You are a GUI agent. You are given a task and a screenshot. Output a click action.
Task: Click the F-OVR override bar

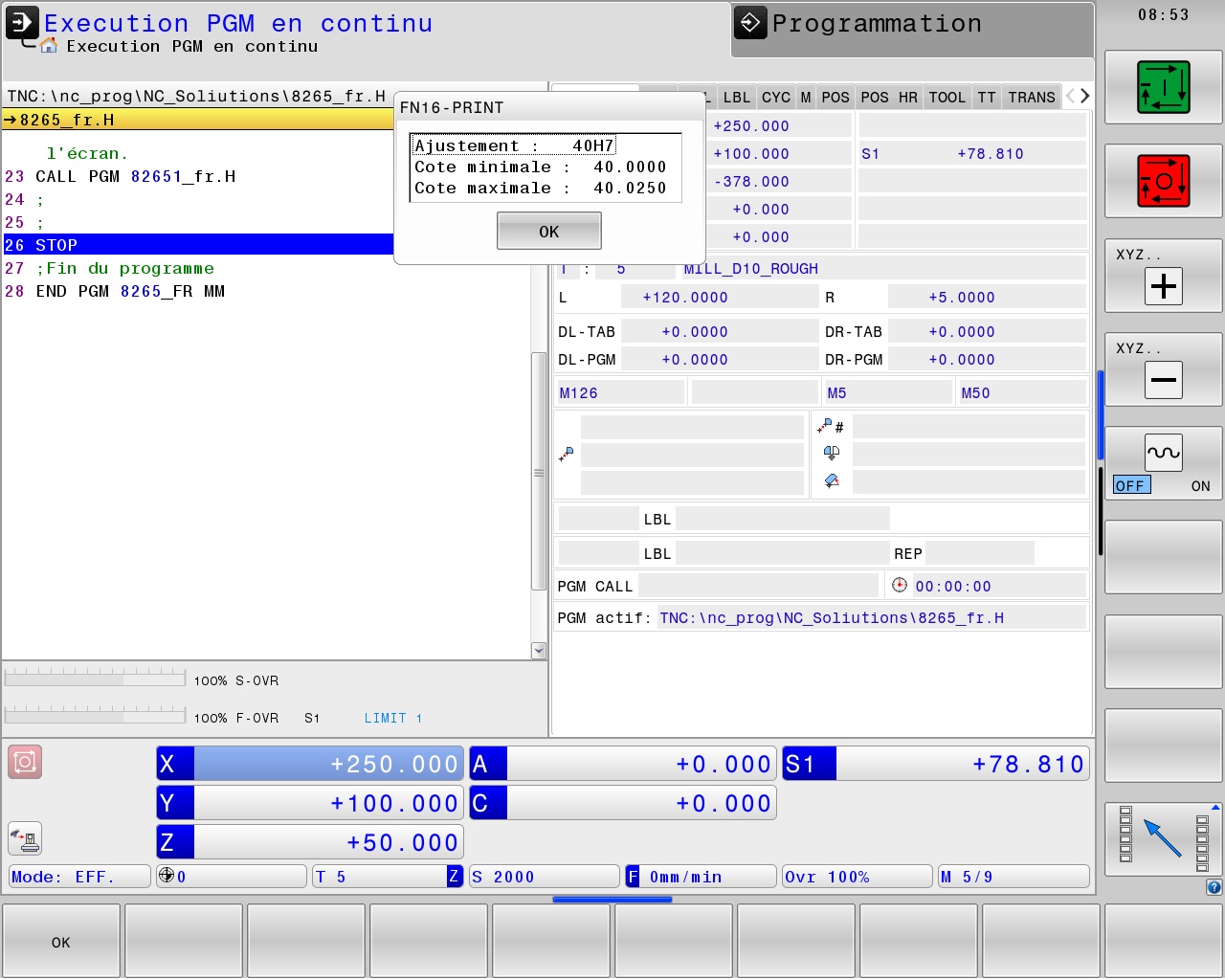95,716
